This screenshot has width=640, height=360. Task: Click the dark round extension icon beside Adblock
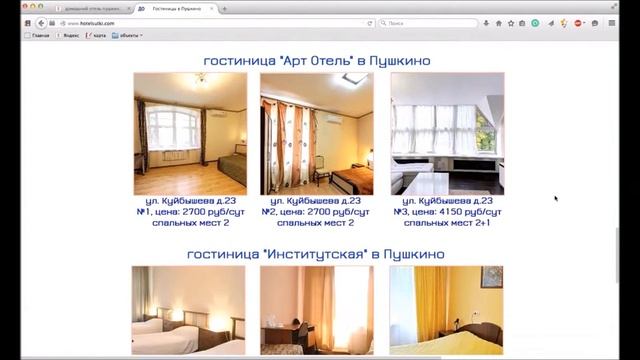coord(595,23)
